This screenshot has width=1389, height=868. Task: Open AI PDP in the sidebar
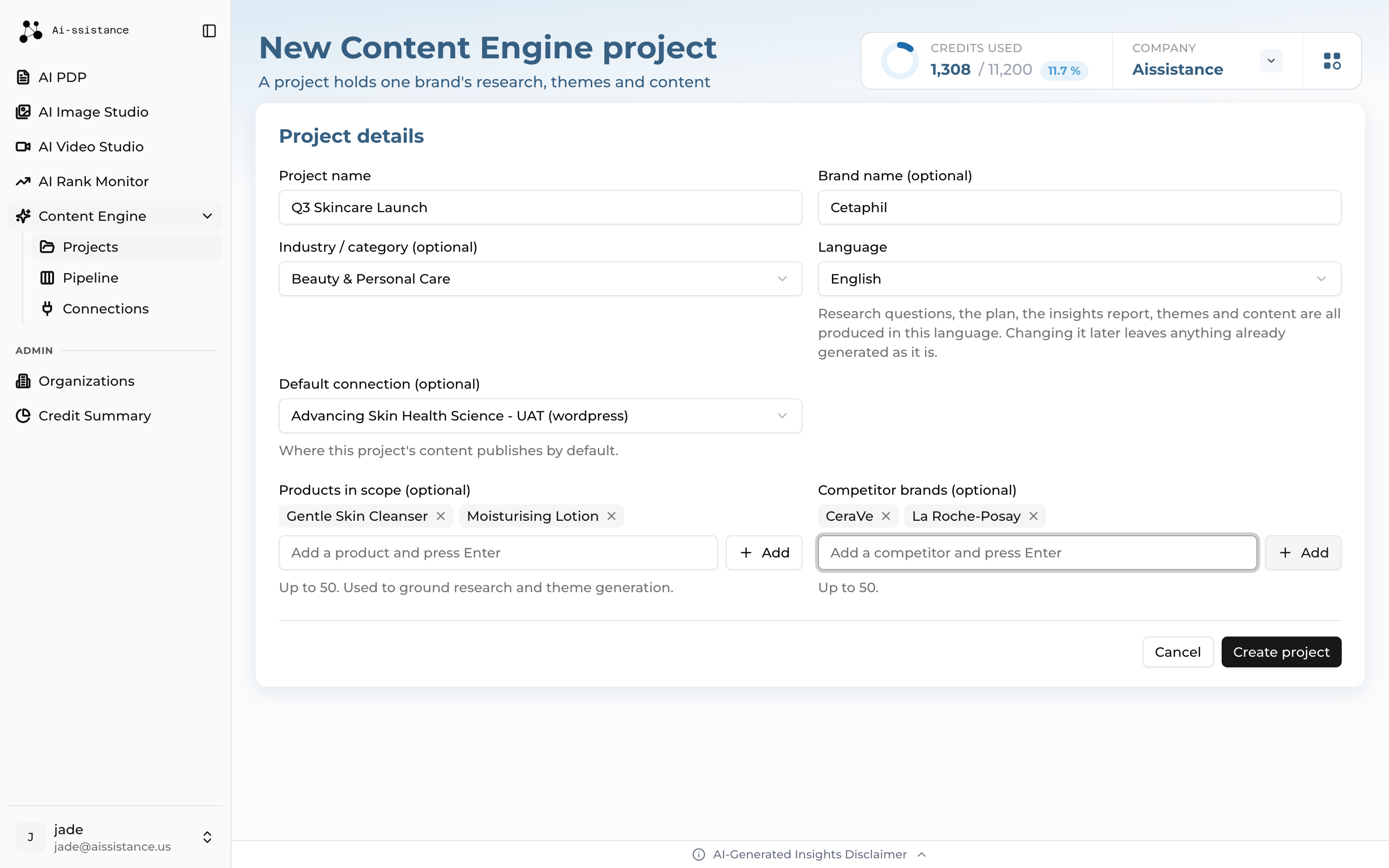[x=115, y=77]
